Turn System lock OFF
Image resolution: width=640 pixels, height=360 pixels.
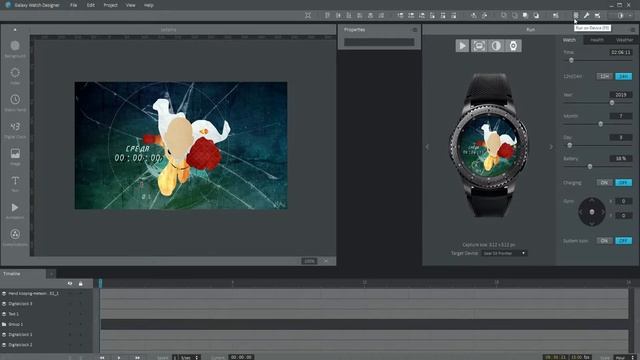(623, 241)
